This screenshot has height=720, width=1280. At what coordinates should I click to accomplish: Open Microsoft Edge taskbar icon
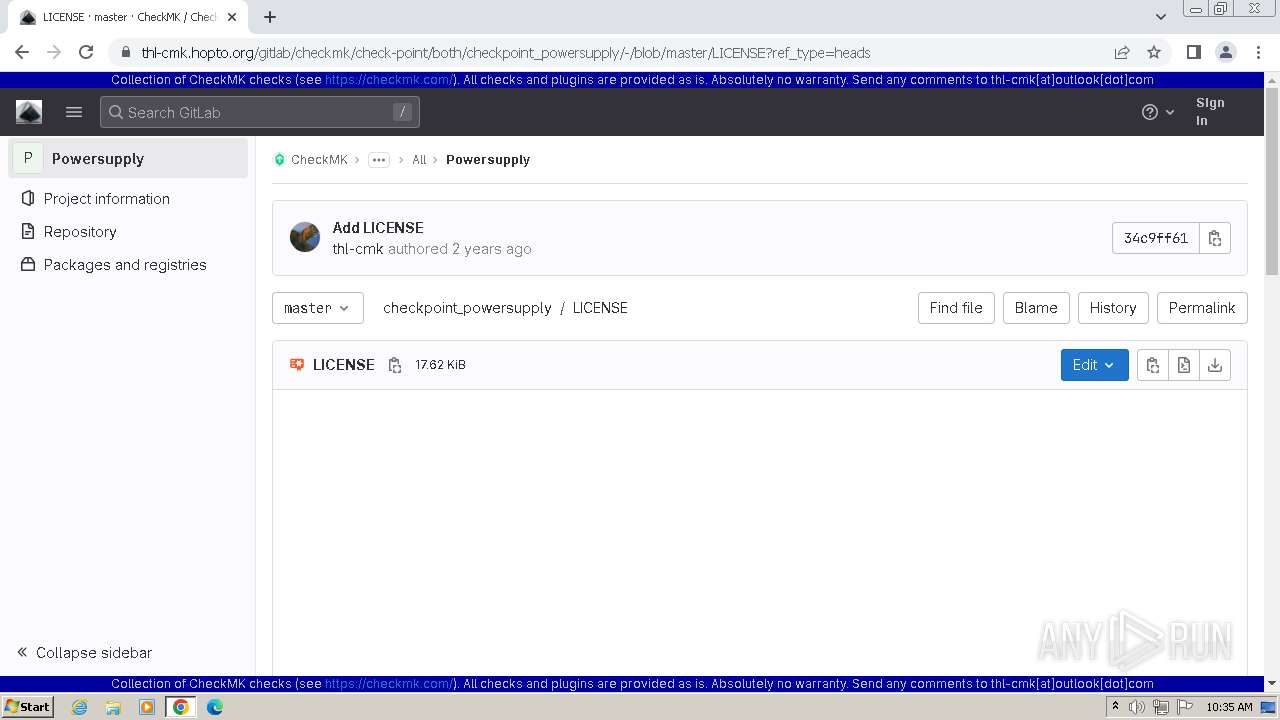coord(215,707)
